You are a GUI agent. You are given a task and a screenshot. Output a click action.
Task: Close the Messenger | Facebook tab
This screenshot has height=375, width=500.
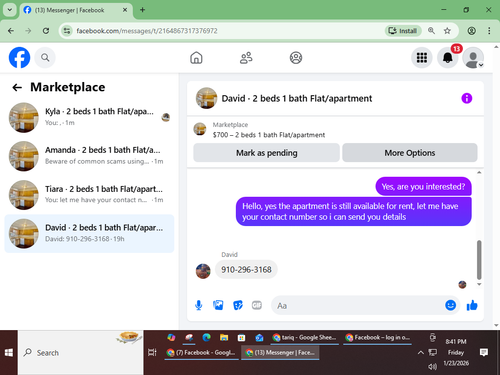click(125, 10)
